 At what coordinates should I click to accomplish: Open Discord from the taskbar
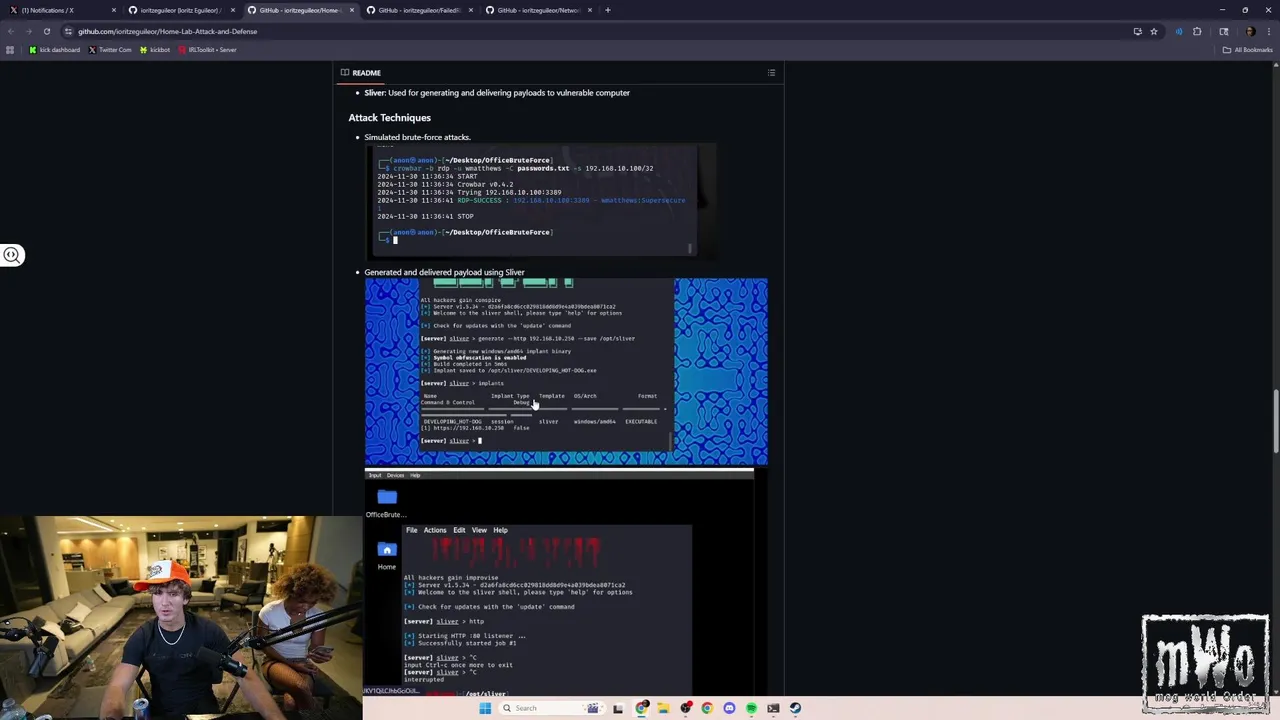click(x=729, y=708)
